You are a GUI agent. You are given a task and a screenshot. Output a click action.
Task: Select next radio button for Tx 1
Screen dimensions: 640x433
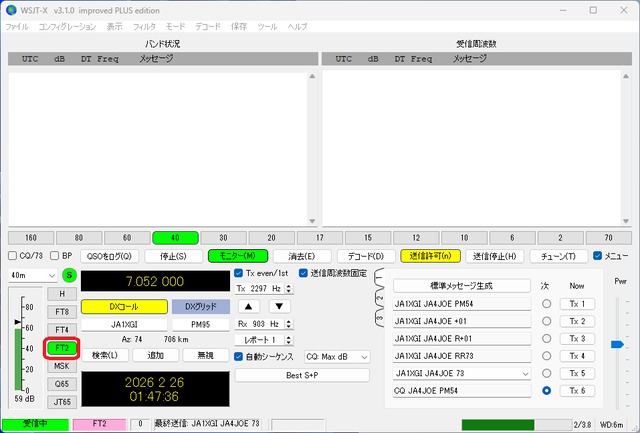[547, 304]
